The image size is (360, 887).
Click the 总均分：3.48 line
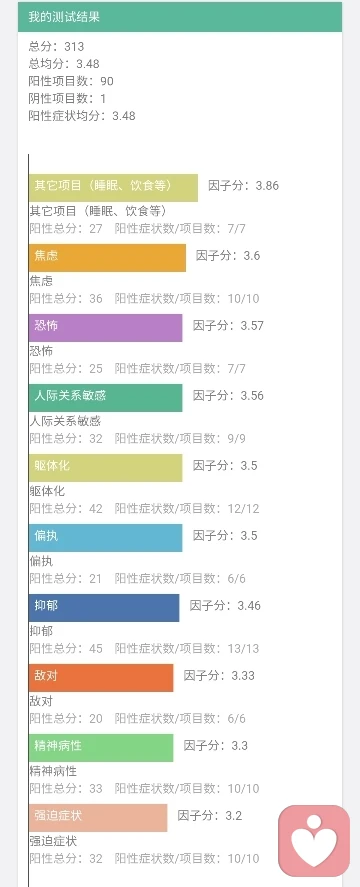pyautogui.click(x=64, y=64)
